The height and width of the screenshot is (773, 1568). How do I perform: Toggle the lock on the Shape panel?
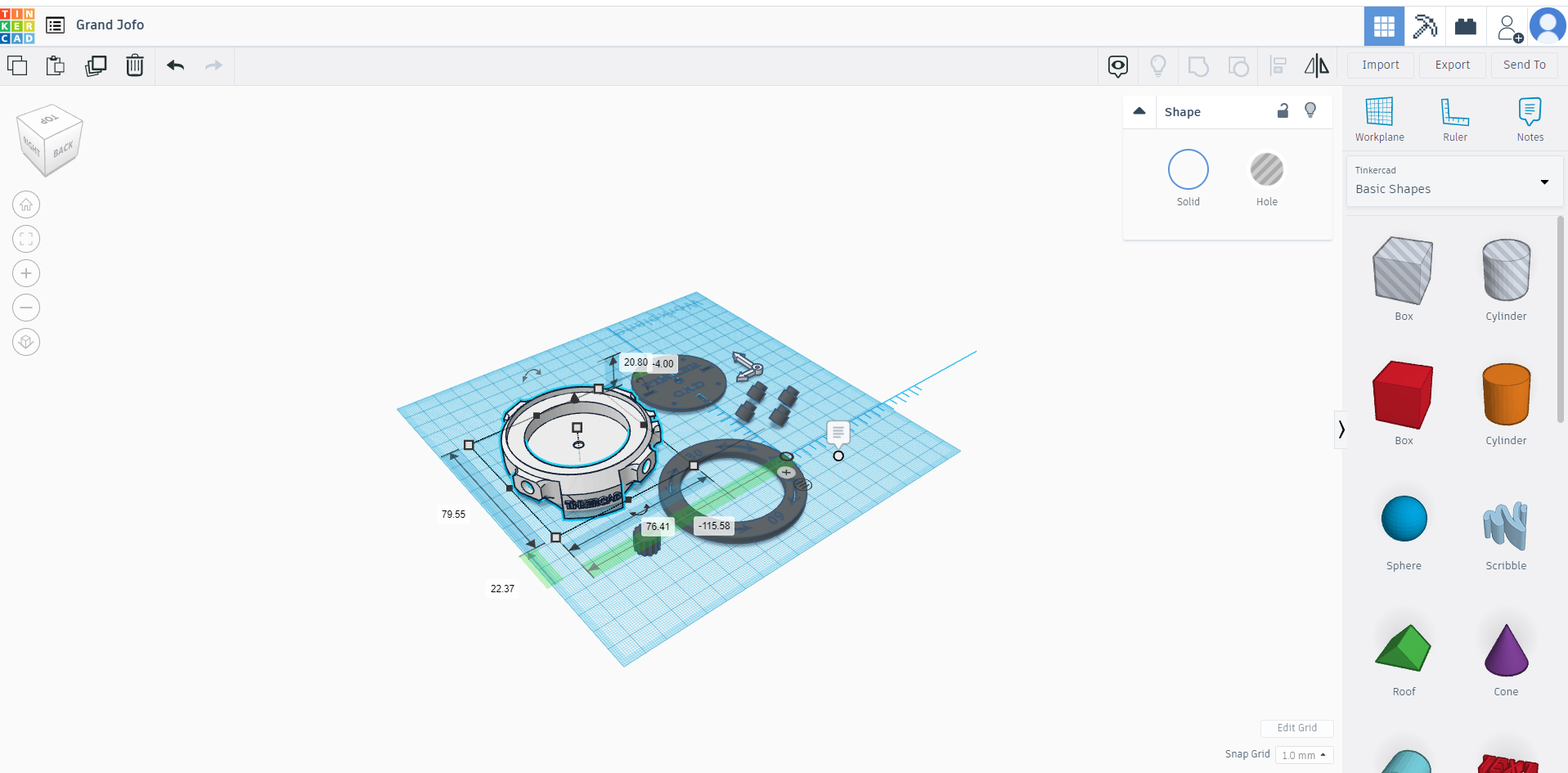(x=1283, y=110)
